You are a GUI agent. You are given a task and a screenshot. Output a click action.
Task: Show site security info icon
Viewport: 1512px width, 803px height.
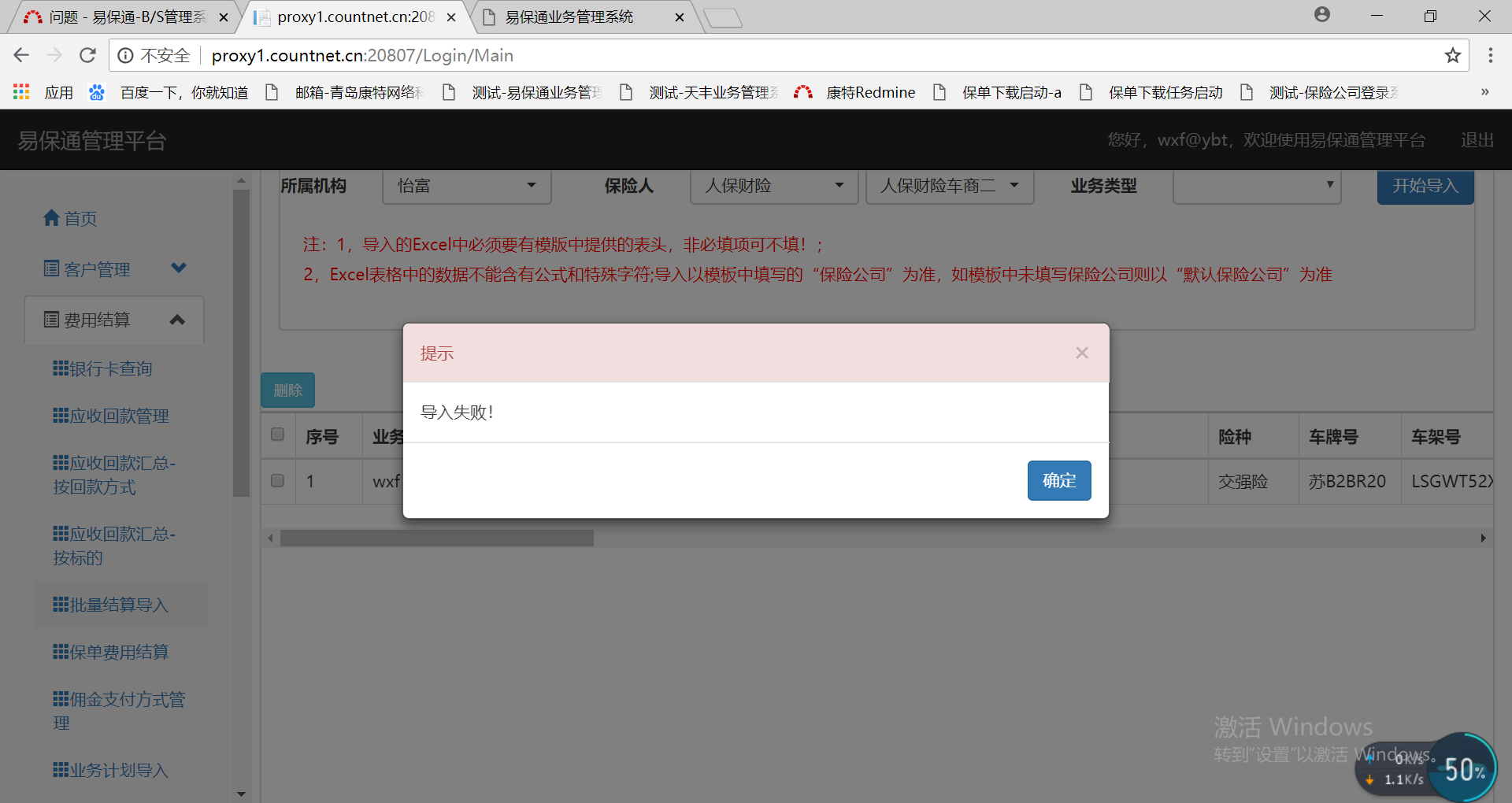pyautogui.click(x=125, y=55)
